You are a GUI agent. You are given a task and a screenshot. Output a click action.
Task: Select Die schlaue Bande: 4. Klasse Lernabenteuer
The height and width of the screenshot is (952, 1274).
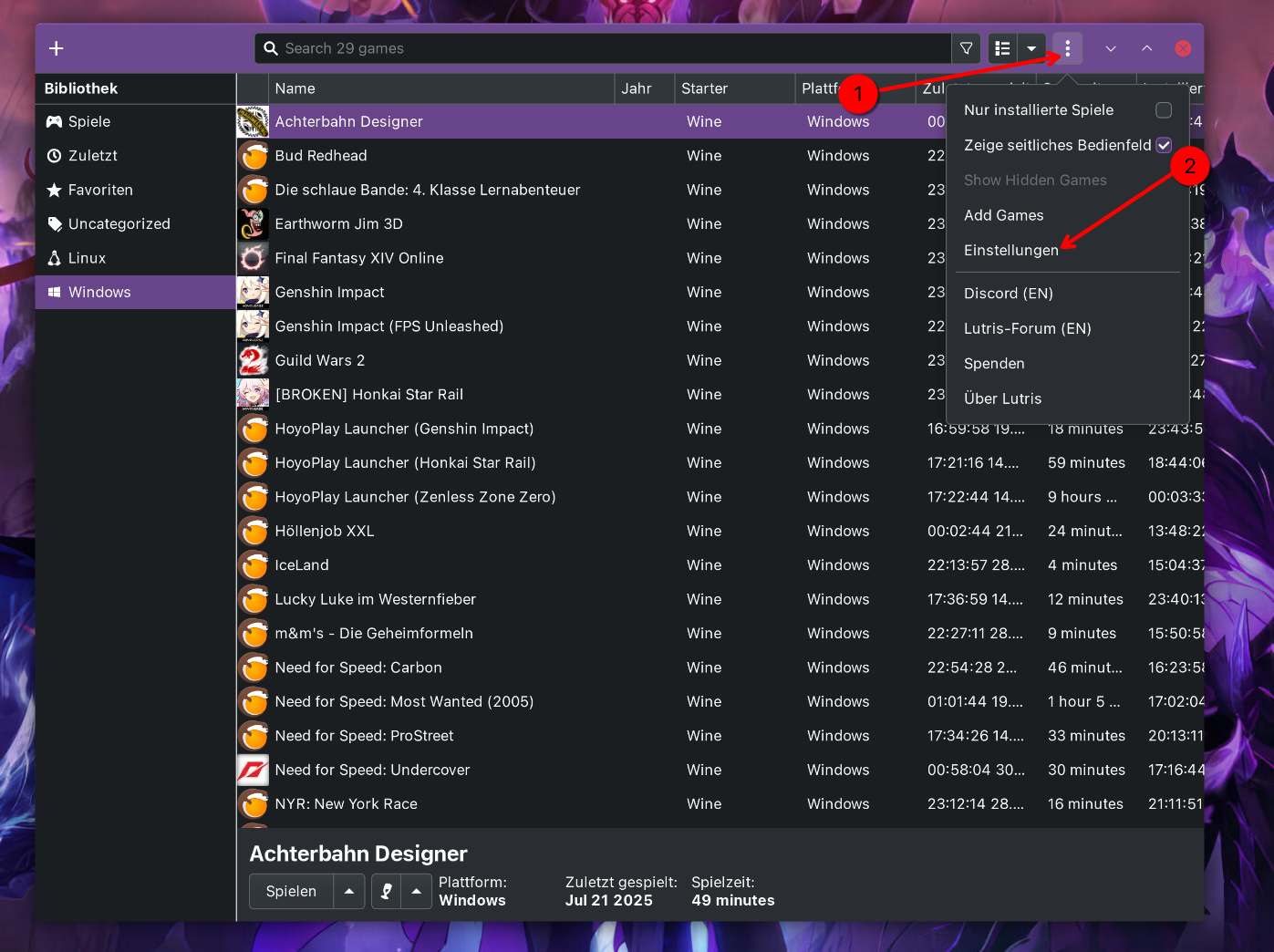(x=428, y=190)
